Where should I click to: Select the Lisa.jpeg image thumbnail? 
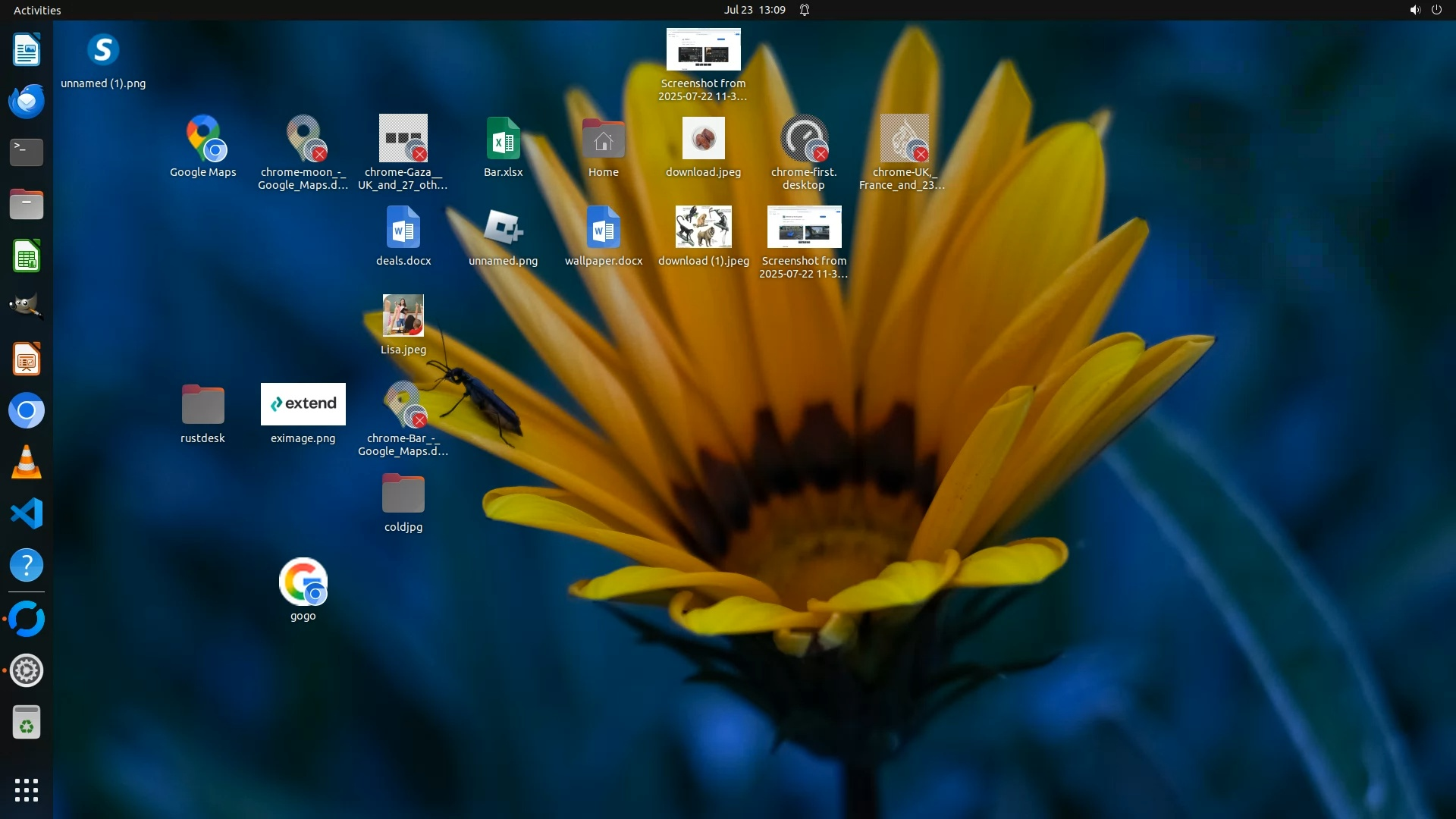point(403,315)
